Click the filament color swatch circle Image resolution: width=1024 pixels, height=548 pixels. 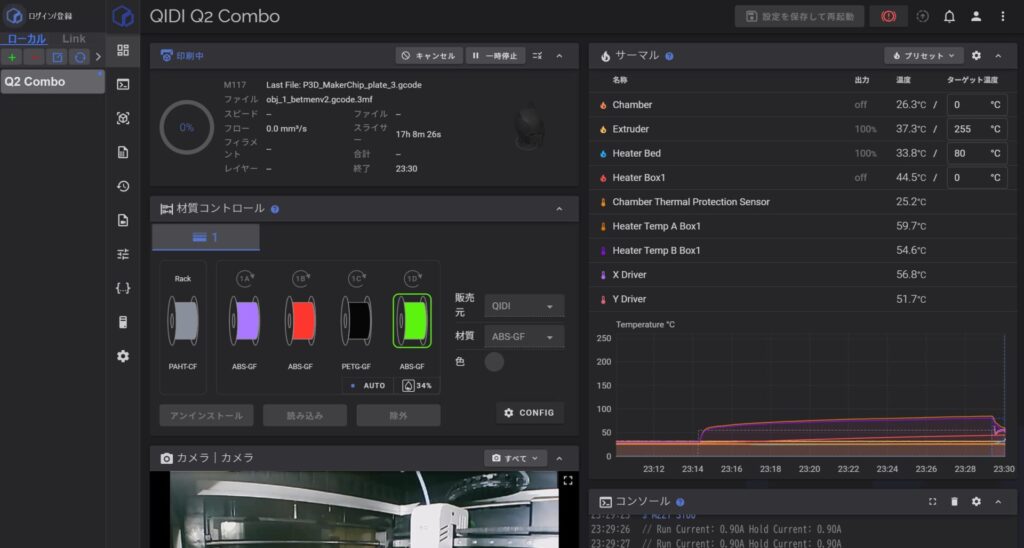tap(494, 362)
